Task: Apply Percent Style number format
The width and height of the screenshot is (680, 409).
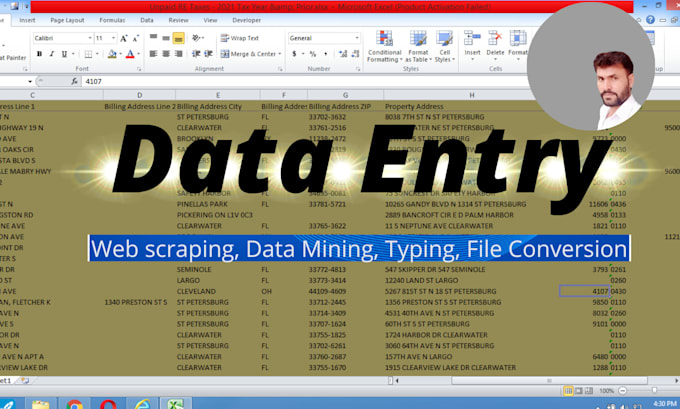Action: click(x=313, y=54)
